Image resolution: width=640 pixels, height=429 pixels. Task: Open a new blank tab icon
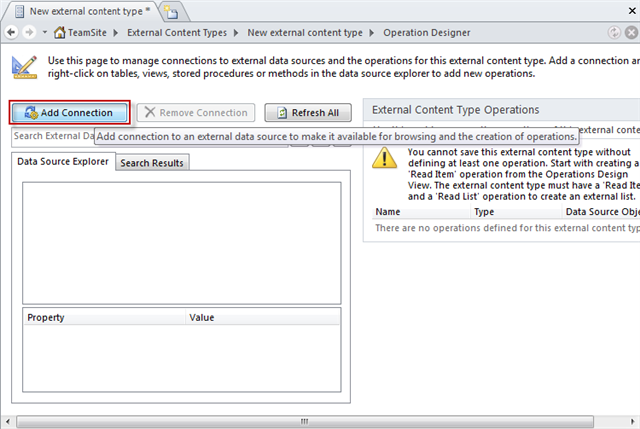click(173, 12)
